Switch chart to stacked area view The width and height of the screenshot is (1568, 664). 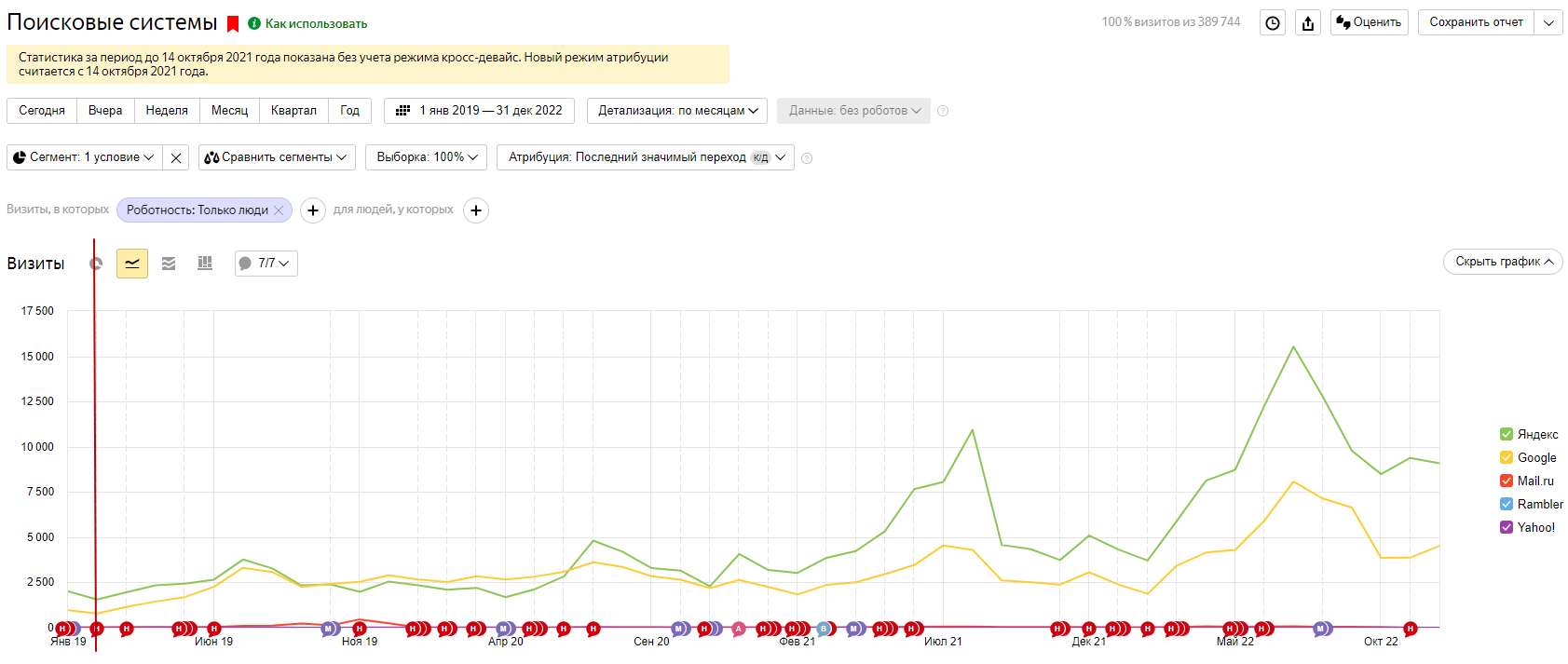169,264
